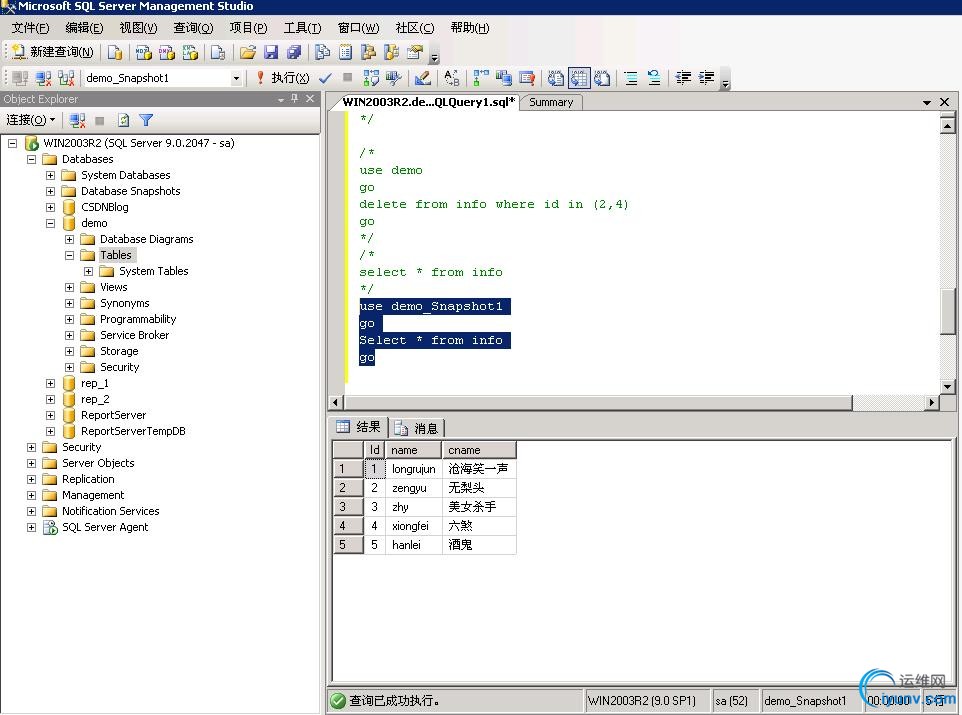Analyze query in Database Engine Tuning Advisor
Viewport: 962px width, 715px height.
click(x=394, y=78)
